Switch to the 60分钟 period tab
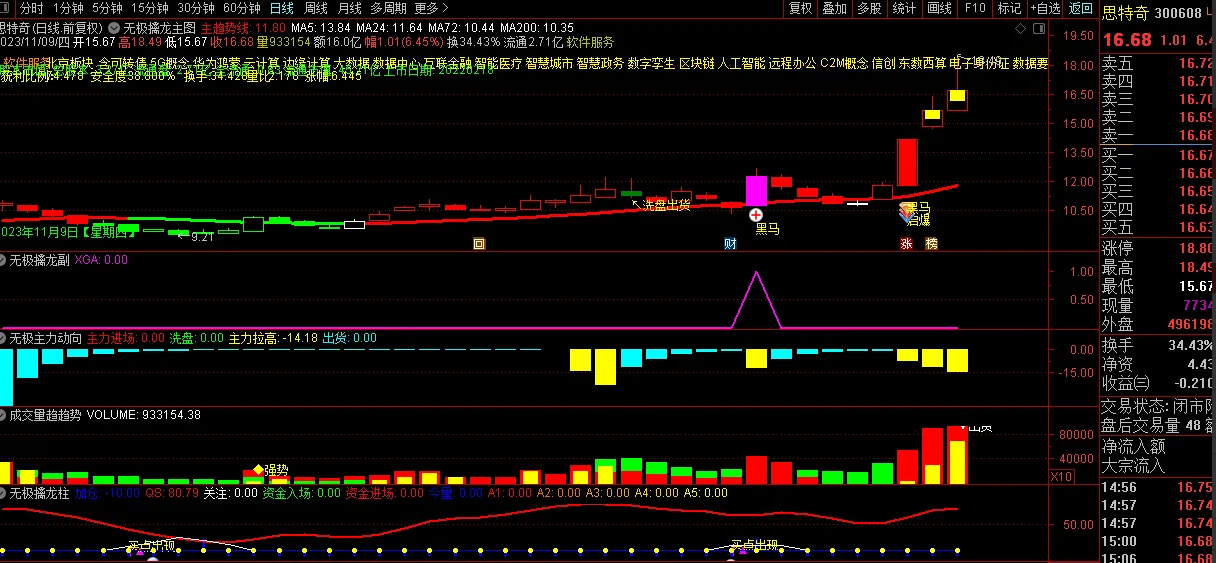Image resolution: width=1216 pixels, height=563 pixels. click(241, 8)
